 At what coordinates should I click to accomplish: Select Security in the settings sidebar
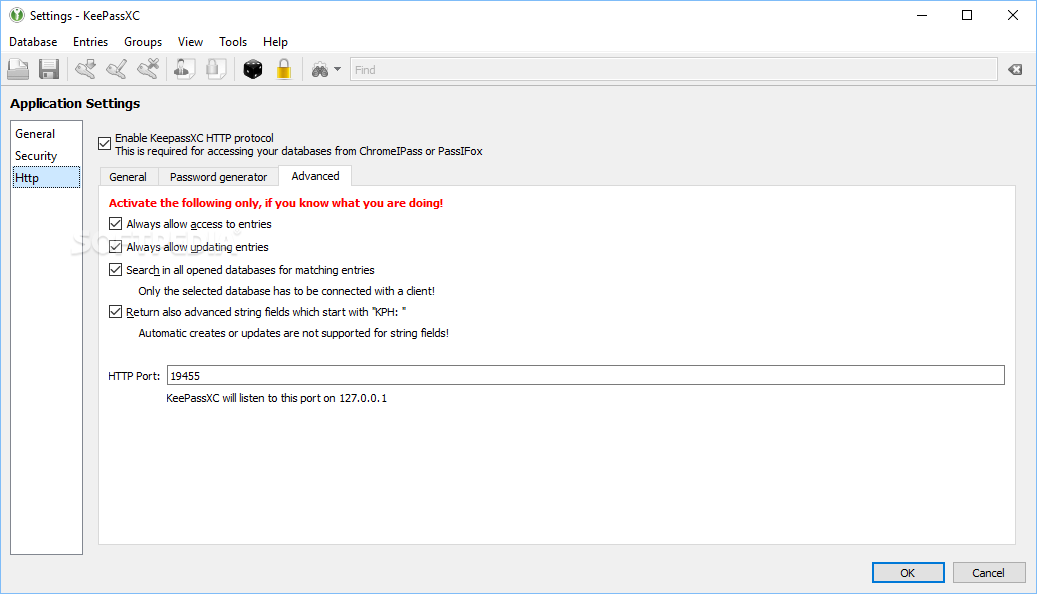point(46,155)
